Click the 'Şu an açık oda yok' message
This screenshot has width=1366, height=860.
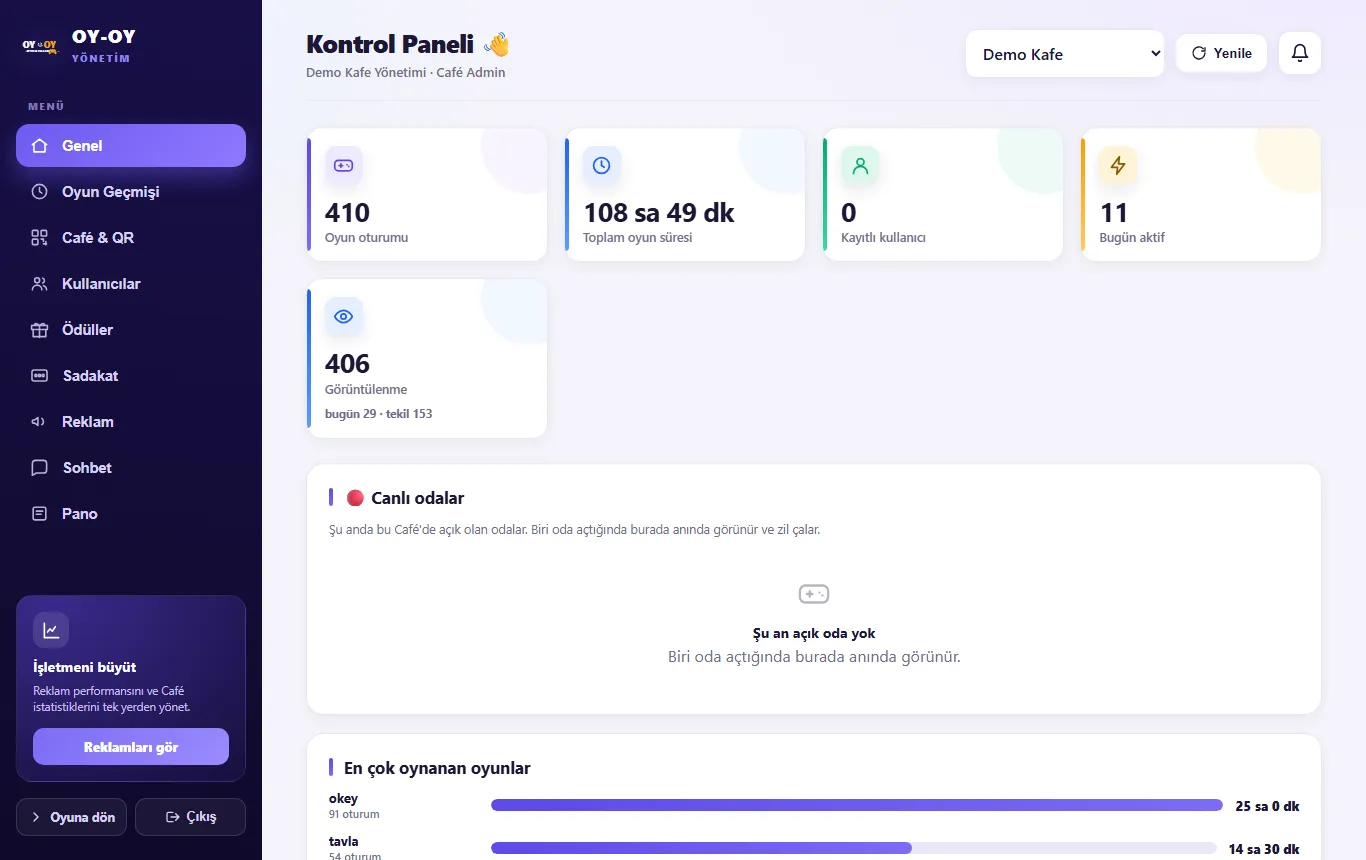pos(814,633)
